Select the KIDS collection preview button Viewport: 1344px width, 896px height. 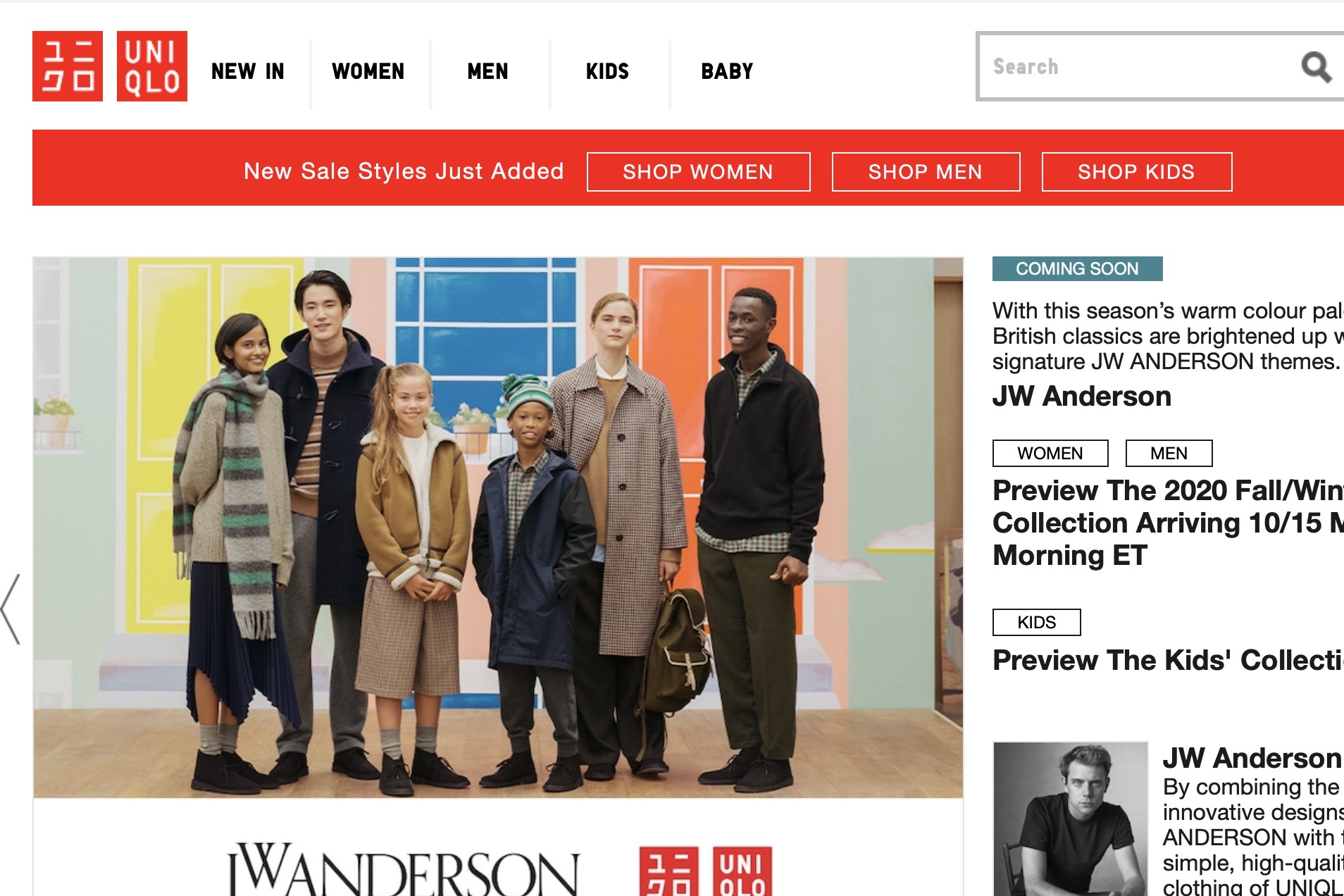point(1037,622)
